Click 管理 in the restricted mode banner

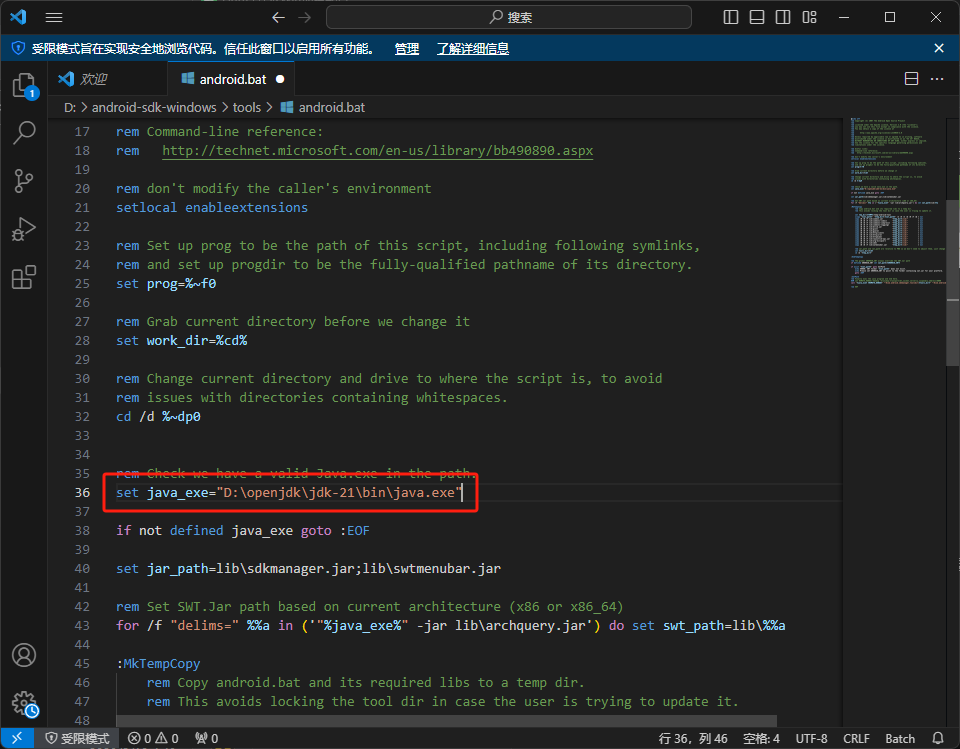pos(406,47)
